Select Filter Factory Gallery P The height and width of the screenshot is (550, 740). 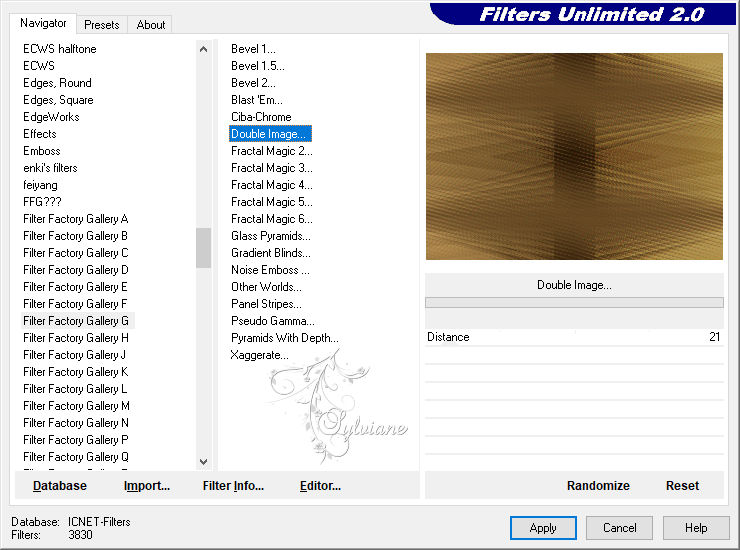point(76,440)
